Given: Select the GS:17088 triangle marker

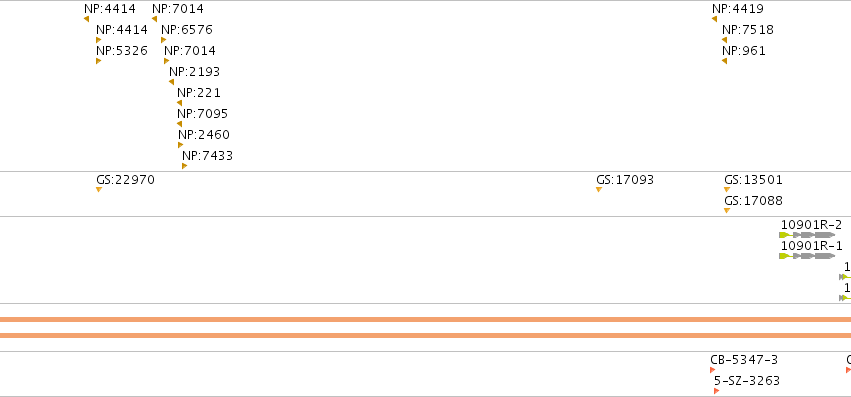Looking at the screenshot, I should pos(727,210).
